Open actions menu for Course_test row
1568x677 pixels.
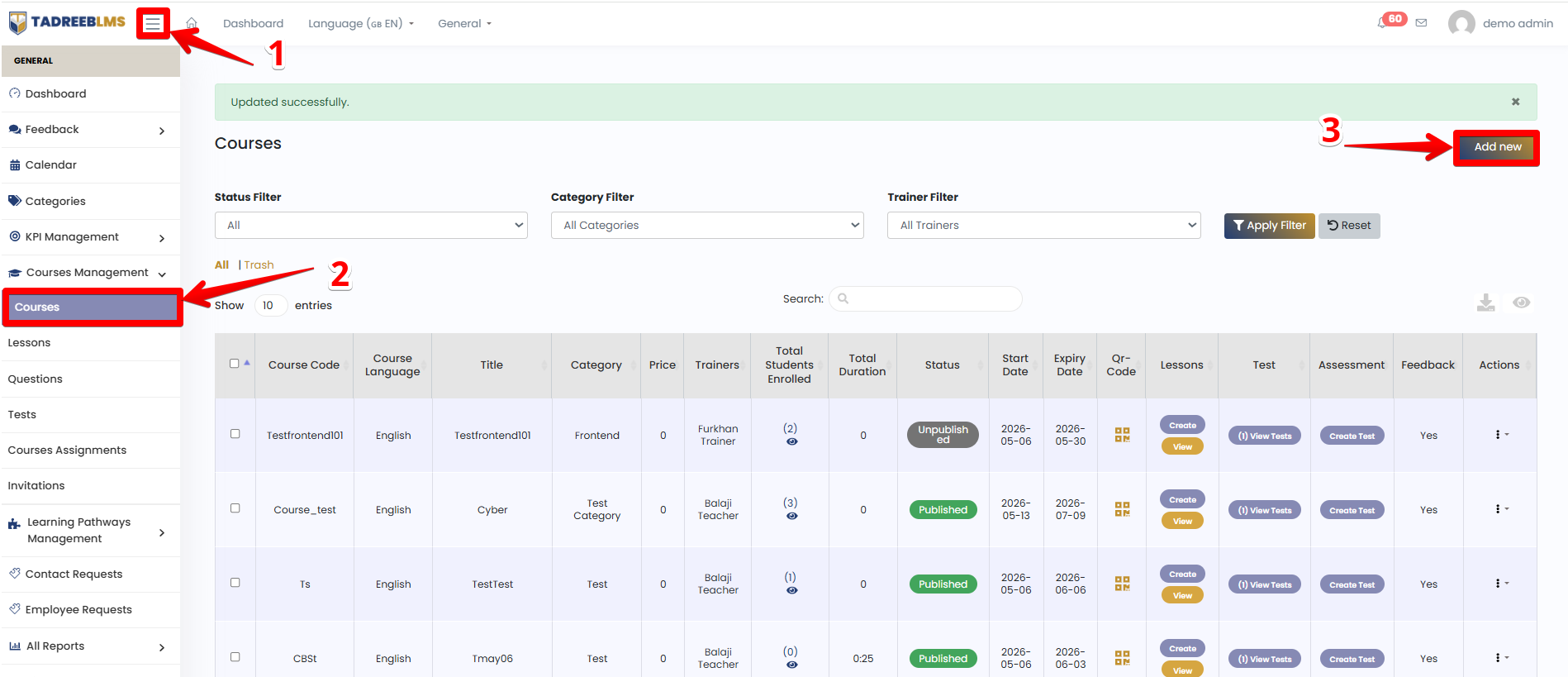(1501, 509)
